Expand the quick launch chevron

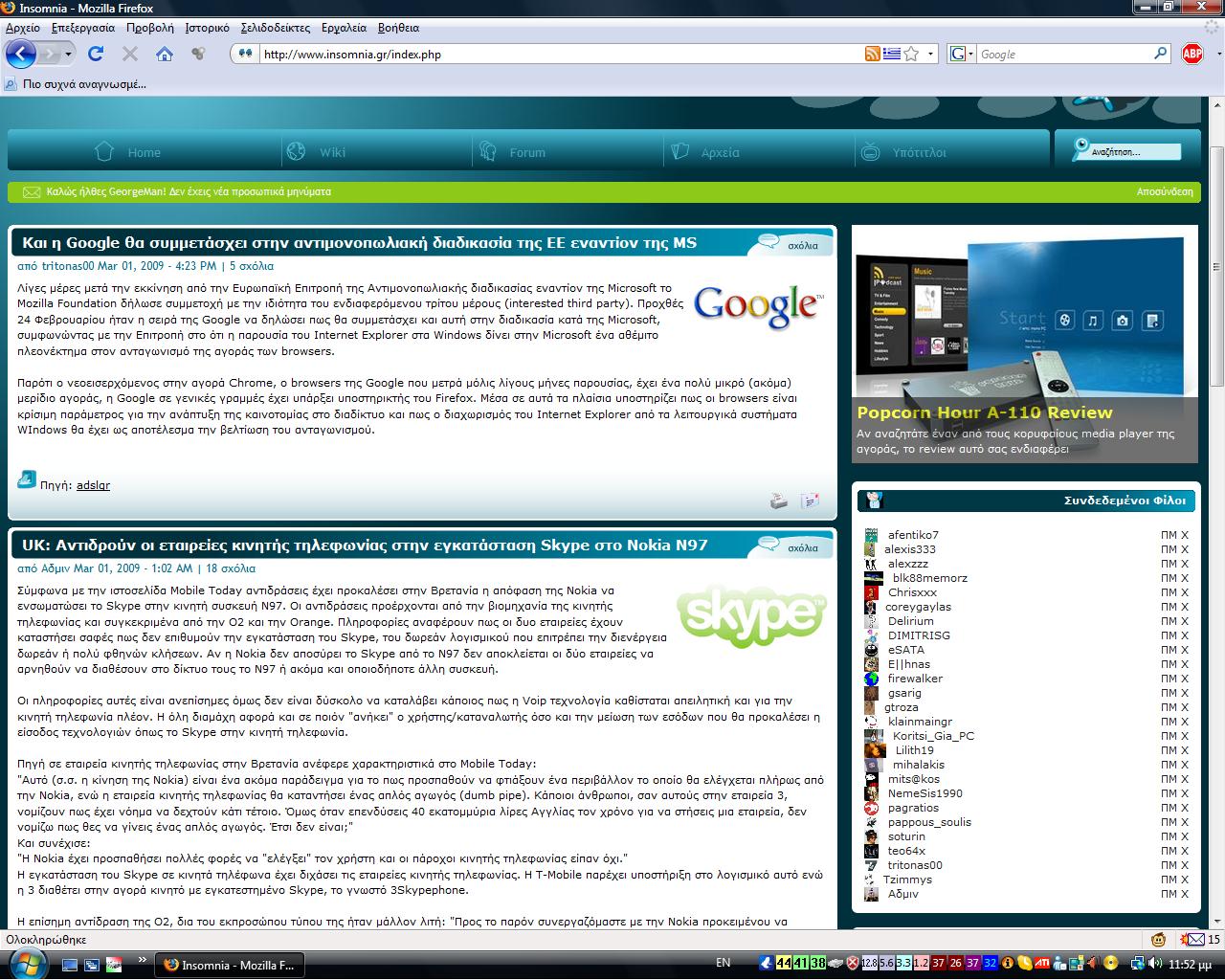pyautogui.click(x=143, y=959)
